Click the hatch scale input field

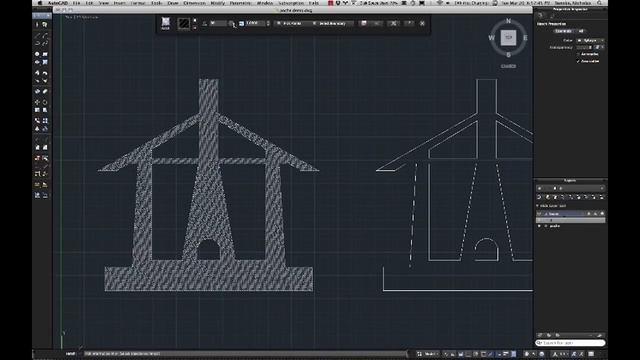click(x=255, y=23)
